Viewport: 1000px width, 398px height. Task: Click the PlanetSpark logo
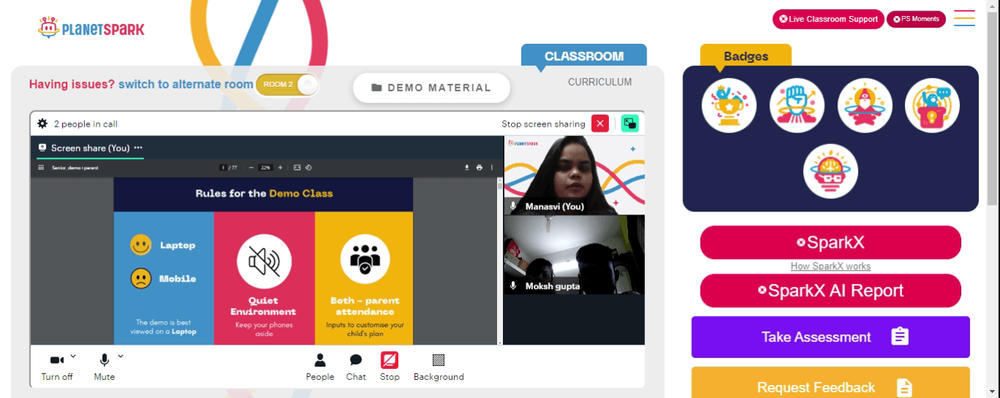91,27
